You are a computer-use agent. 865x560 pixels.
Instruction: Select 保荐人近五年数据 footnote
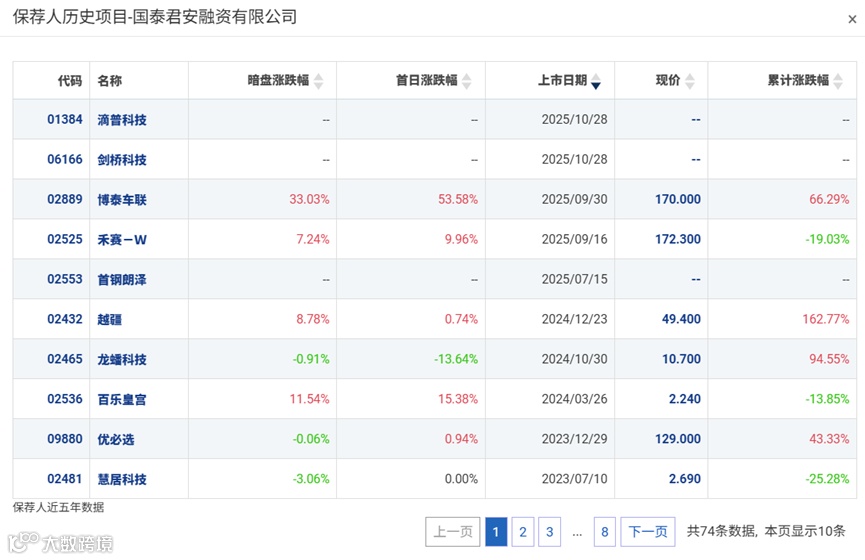(58, 507)
